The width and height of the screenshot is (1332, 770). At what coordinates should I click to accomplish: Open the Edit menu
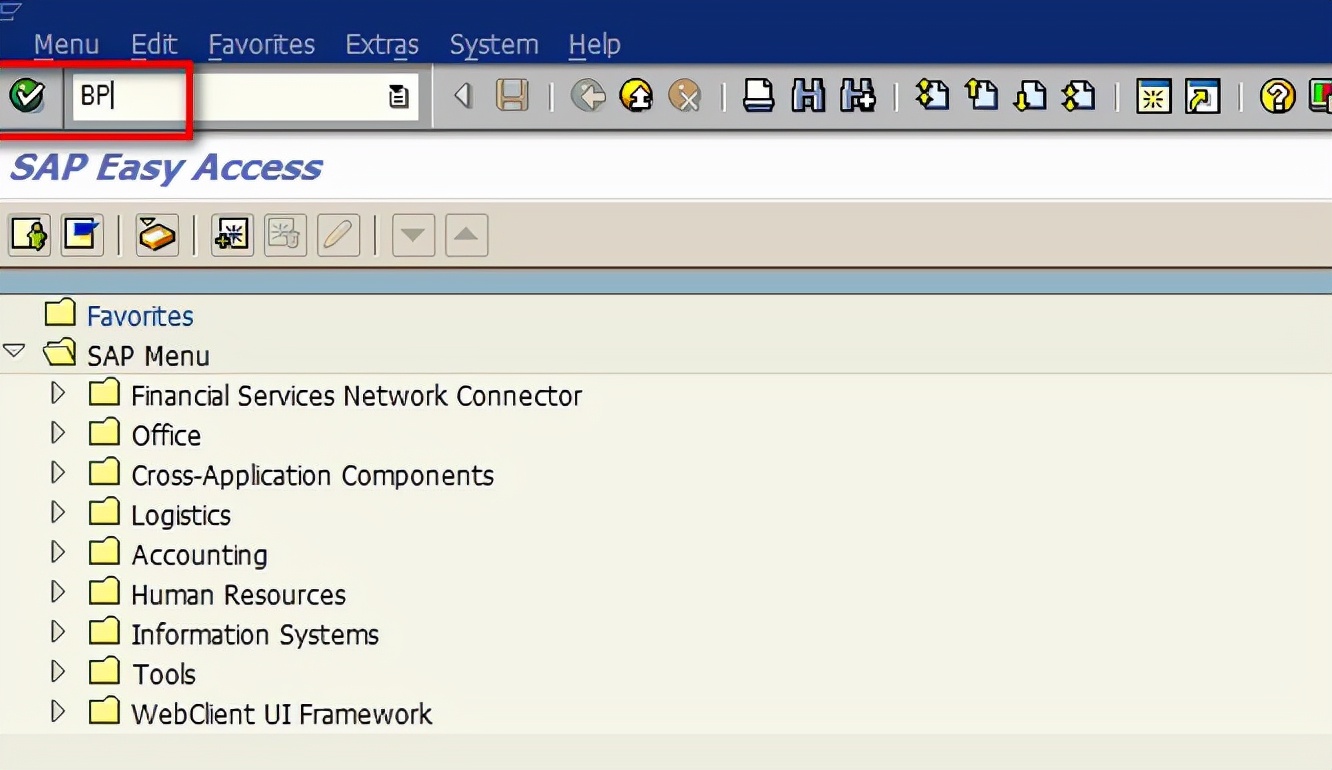[154, 45]
